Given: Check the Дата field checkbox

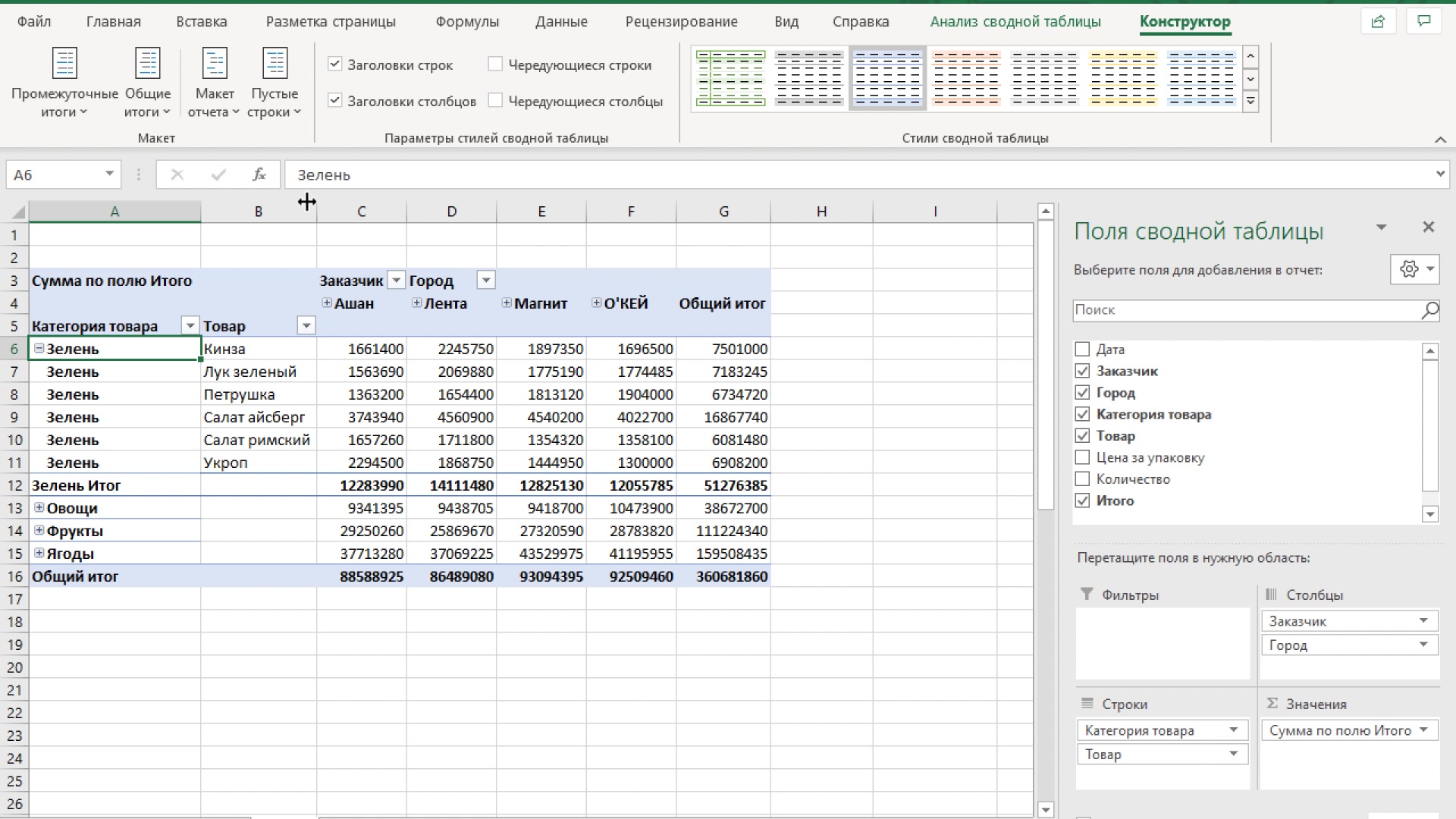Looking at the screenshot, I should (1082, 350).
